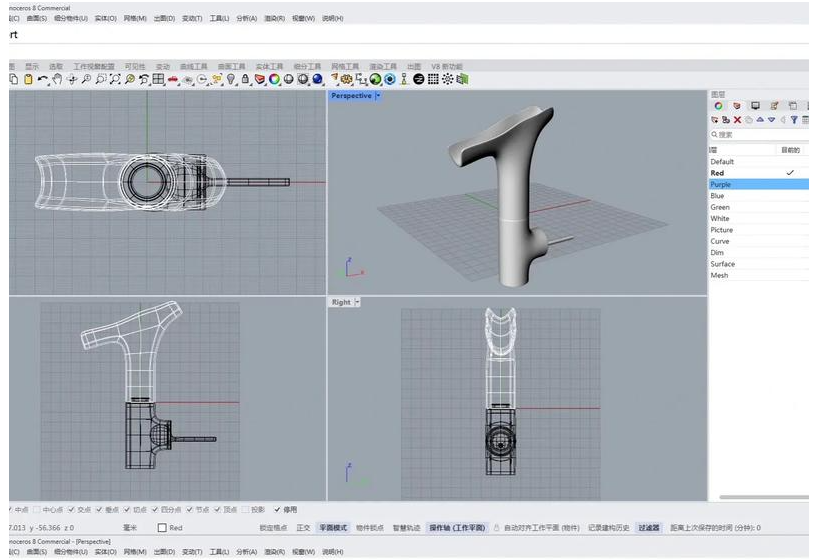Open the Perspective viewport dropdown arrow

tap(378, 96)
